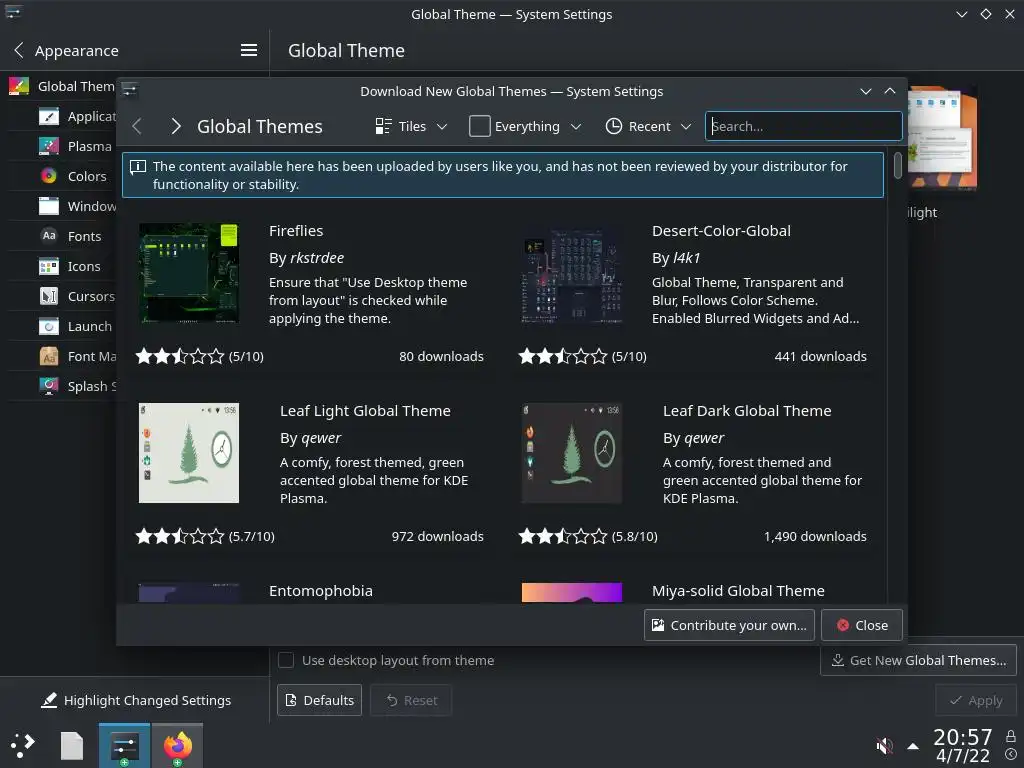Click the Plasma Style sidebar icon
The image size is (1024, 768).
[49, 146]
